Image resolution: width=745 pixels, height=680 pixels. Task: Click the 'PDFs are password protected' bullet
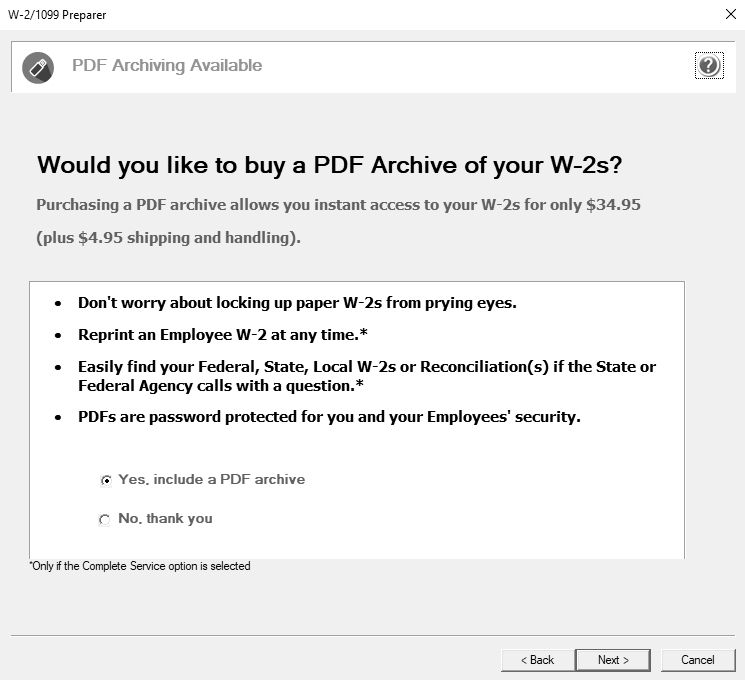tap(329, 417)
